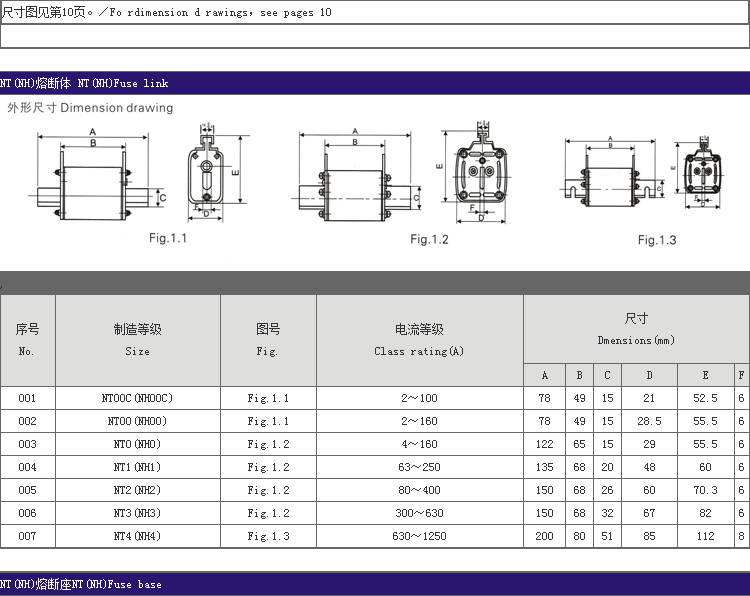Click the '26' C-value in row 005
Viewport: 750px width, 596px height.
click(607, 490)
